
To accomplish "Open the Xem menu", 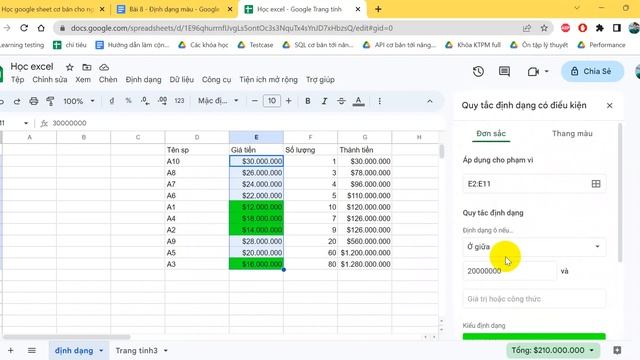I will 83,80.
